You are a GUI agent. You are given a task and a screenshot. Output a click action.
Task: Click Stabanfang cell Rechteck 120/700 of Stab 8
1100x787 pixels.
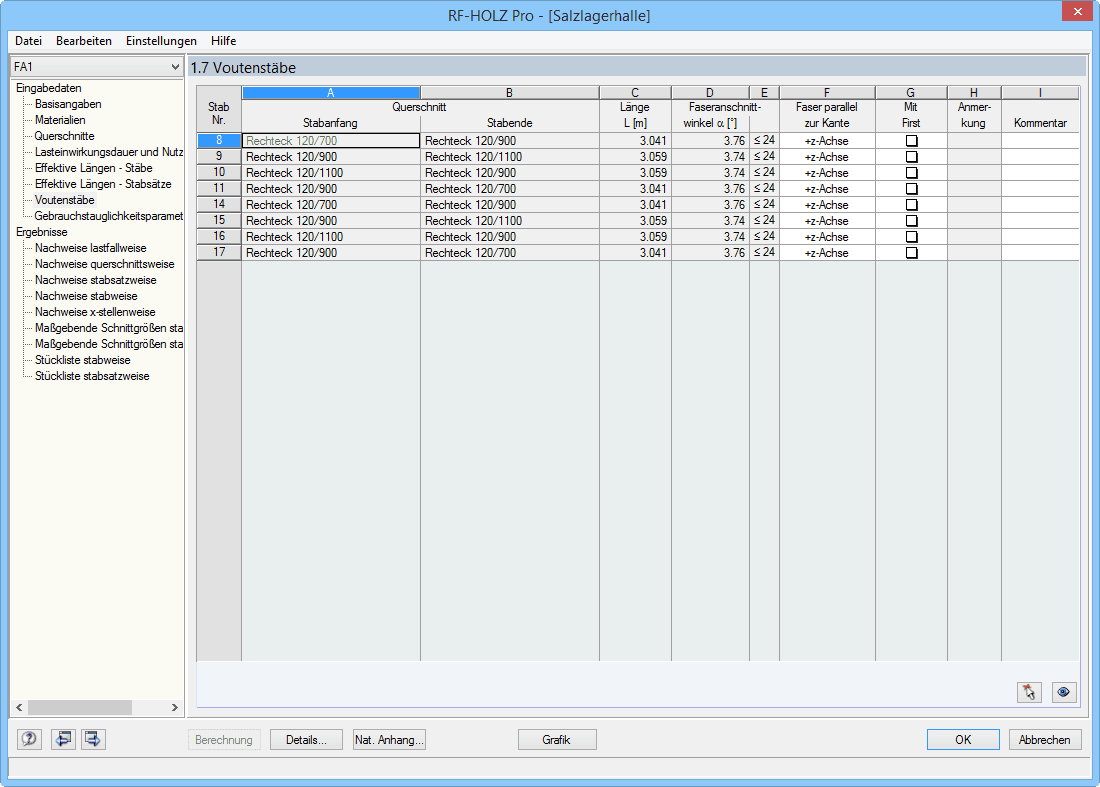[331, 141]
